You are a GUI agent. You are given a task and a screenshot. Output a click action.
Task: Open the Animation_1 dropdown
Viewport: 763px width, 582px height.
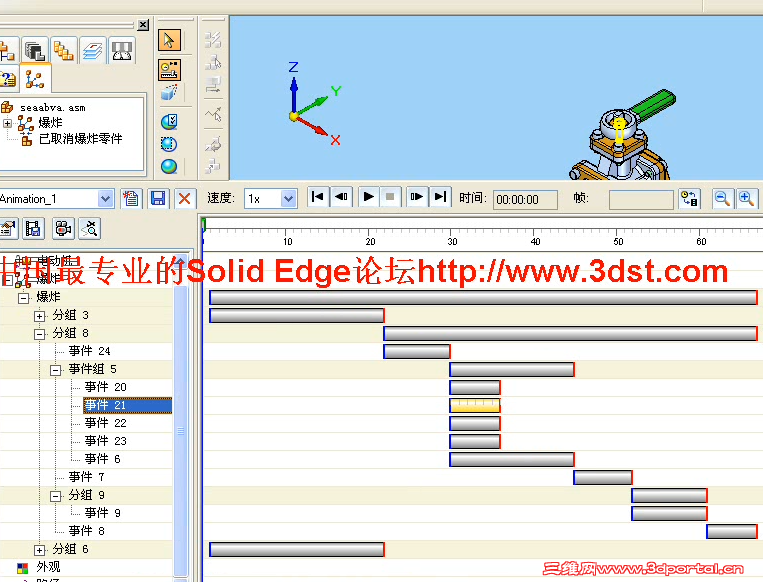click(x=106, y=199)
